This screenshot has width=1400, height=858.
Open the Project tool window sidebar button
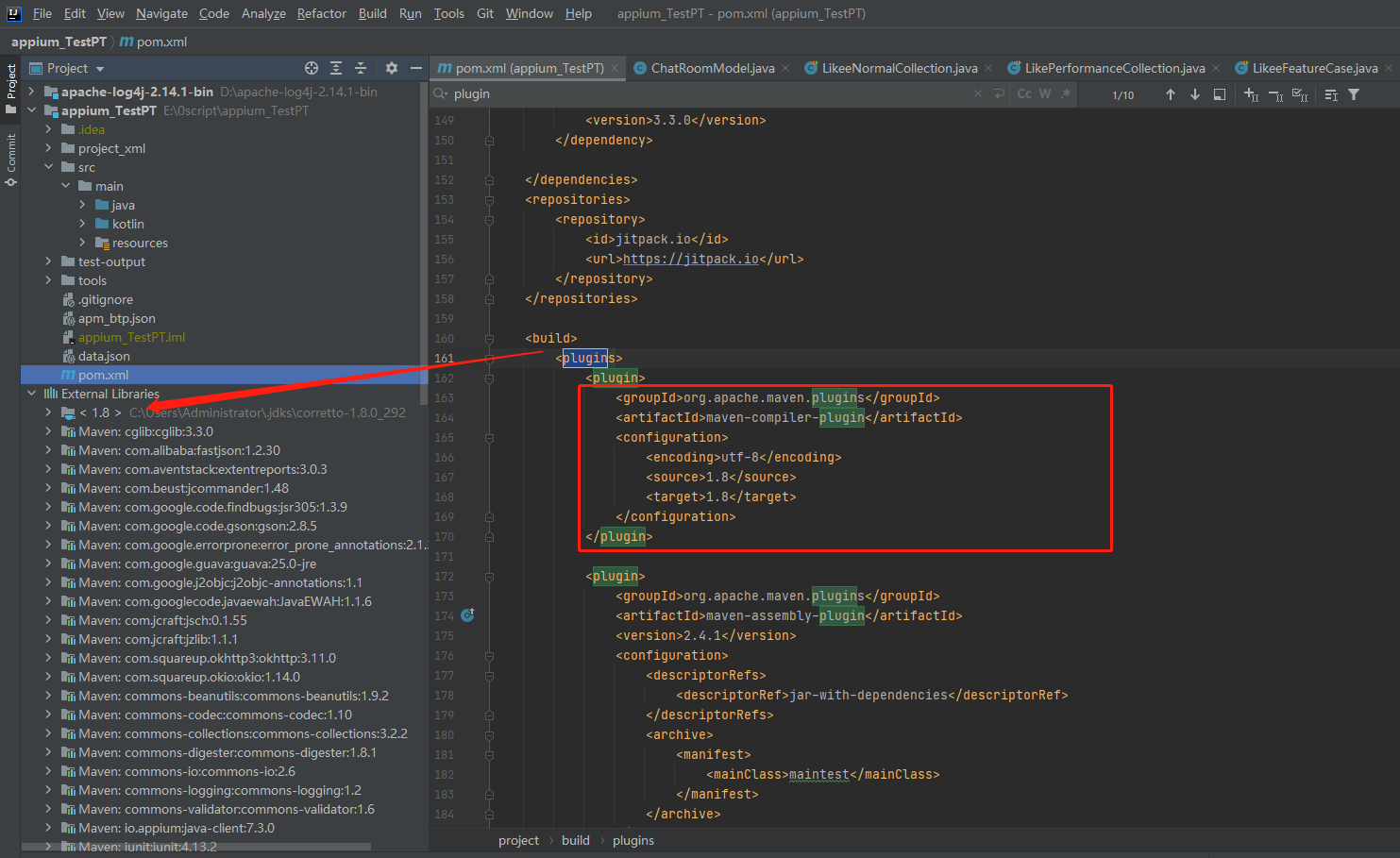tap(10, 89)
